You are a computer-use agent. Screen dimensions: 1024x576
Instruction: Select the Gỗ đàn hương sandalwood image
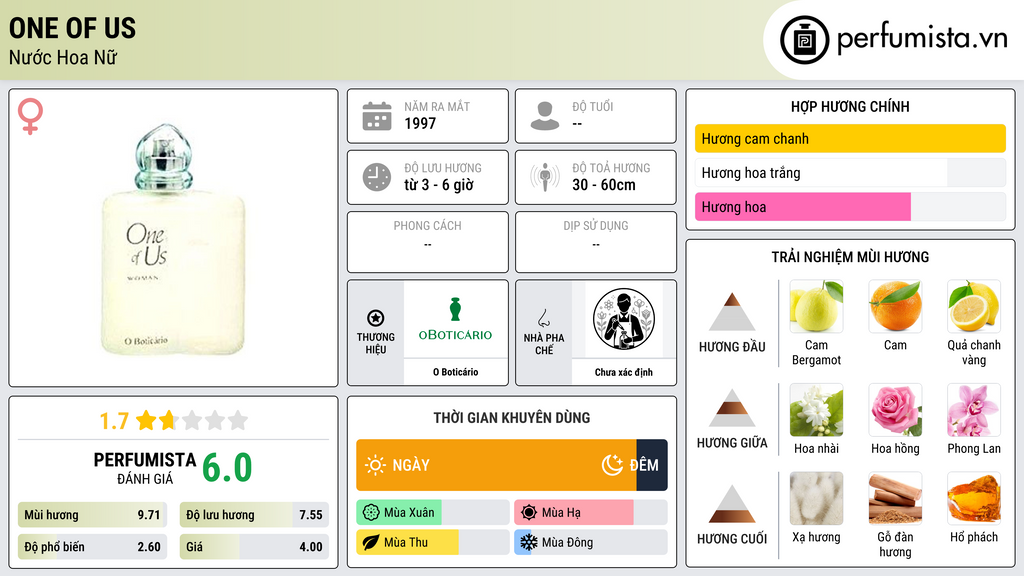895,499
